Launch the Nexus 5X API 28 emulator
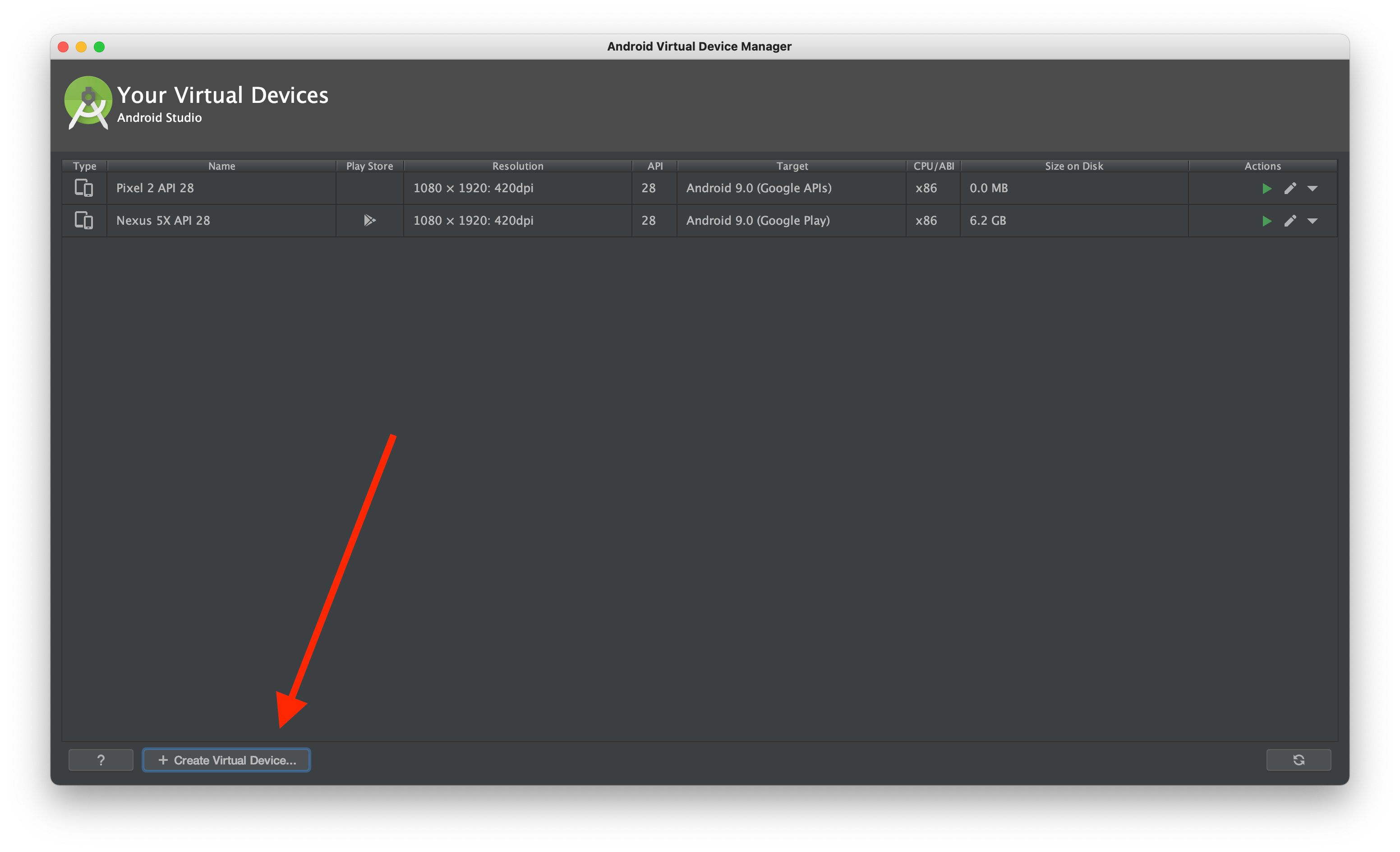The width and height of the screenshot is (1400, 852). pos(1266,221)
